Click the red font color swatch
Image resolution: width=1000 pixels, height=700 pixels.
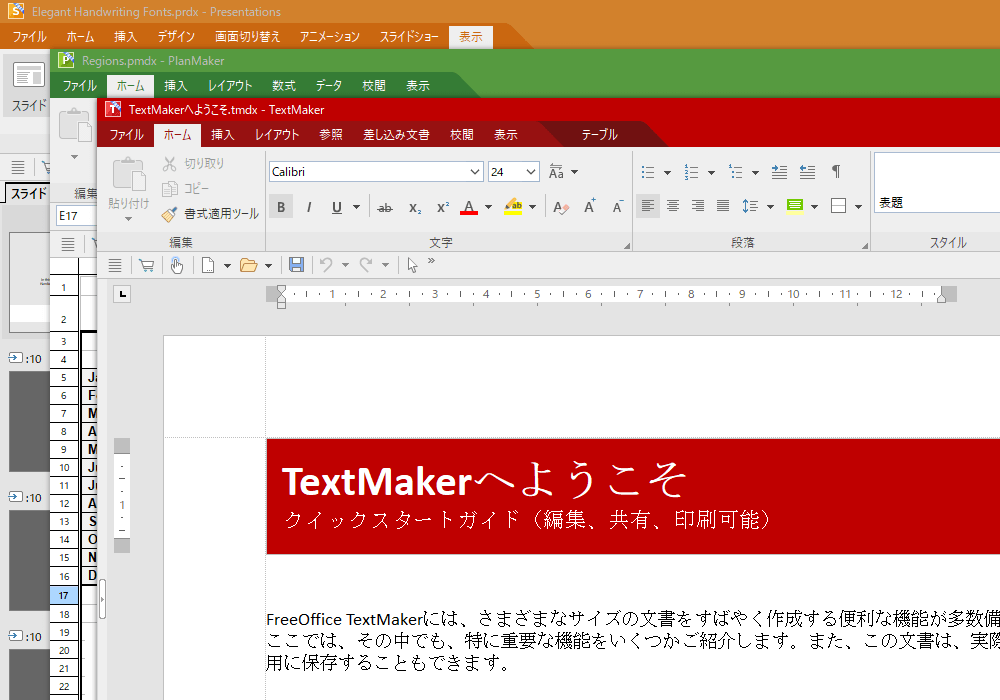pyautogui.click(x=469, y=207)
